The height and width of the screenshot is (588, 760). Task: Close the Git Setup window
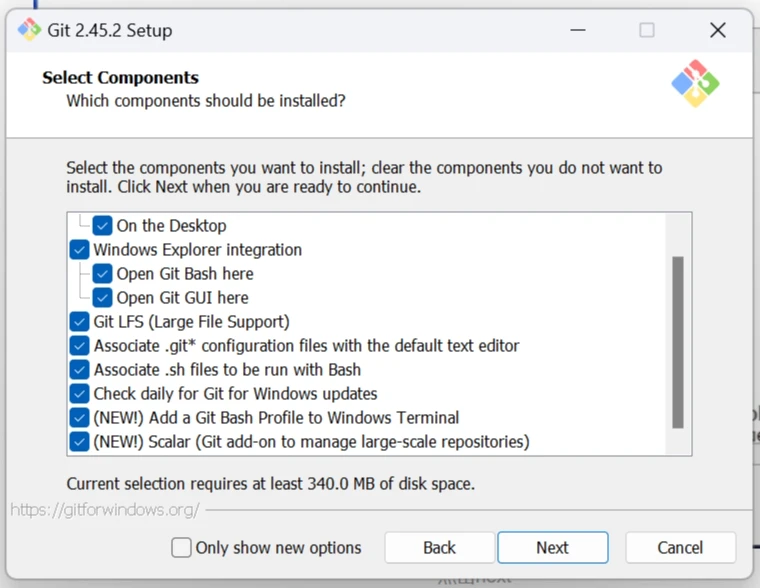click(x=717, y=30)
